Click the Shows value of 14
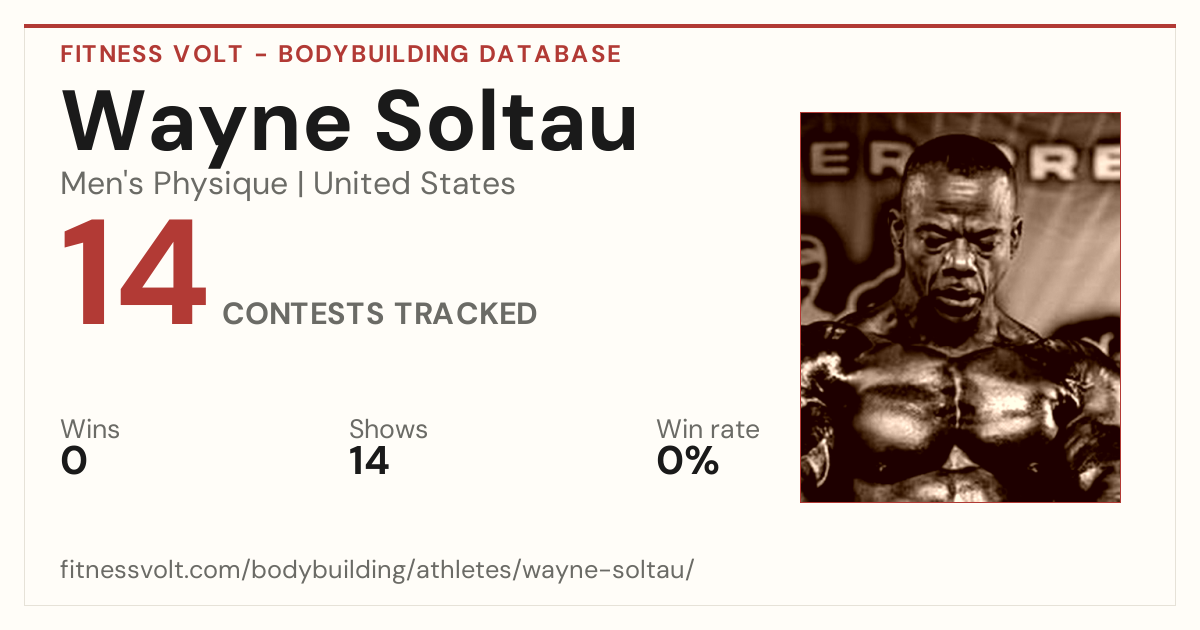 pos(369,461)
